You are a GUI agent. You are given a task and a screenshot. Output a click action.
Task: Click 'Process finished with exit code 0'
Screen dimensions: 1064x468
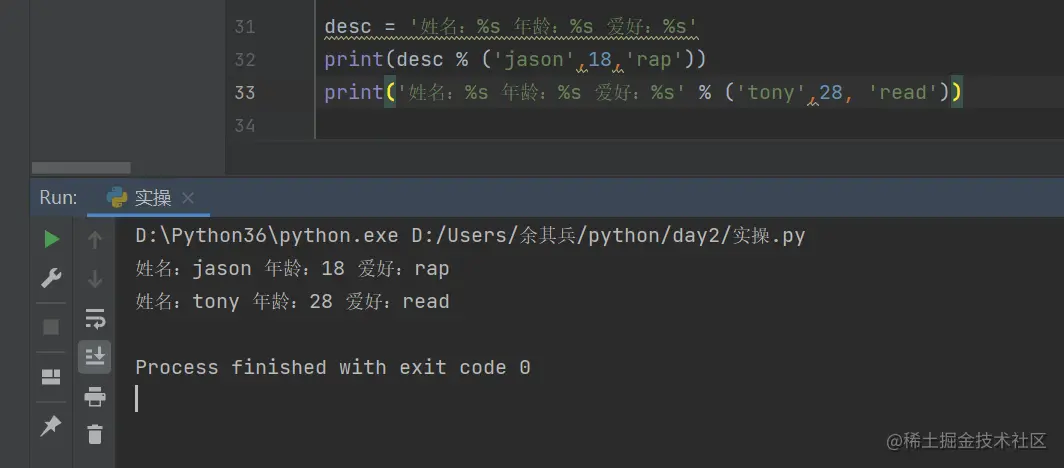pos(332,367)
